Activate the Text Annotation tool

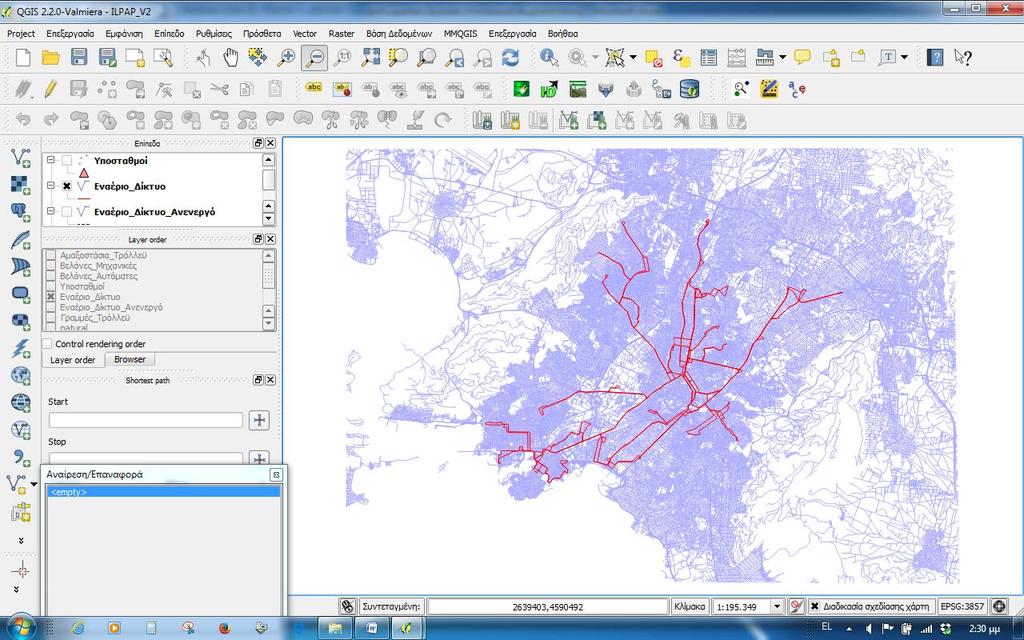pos(888,57)
